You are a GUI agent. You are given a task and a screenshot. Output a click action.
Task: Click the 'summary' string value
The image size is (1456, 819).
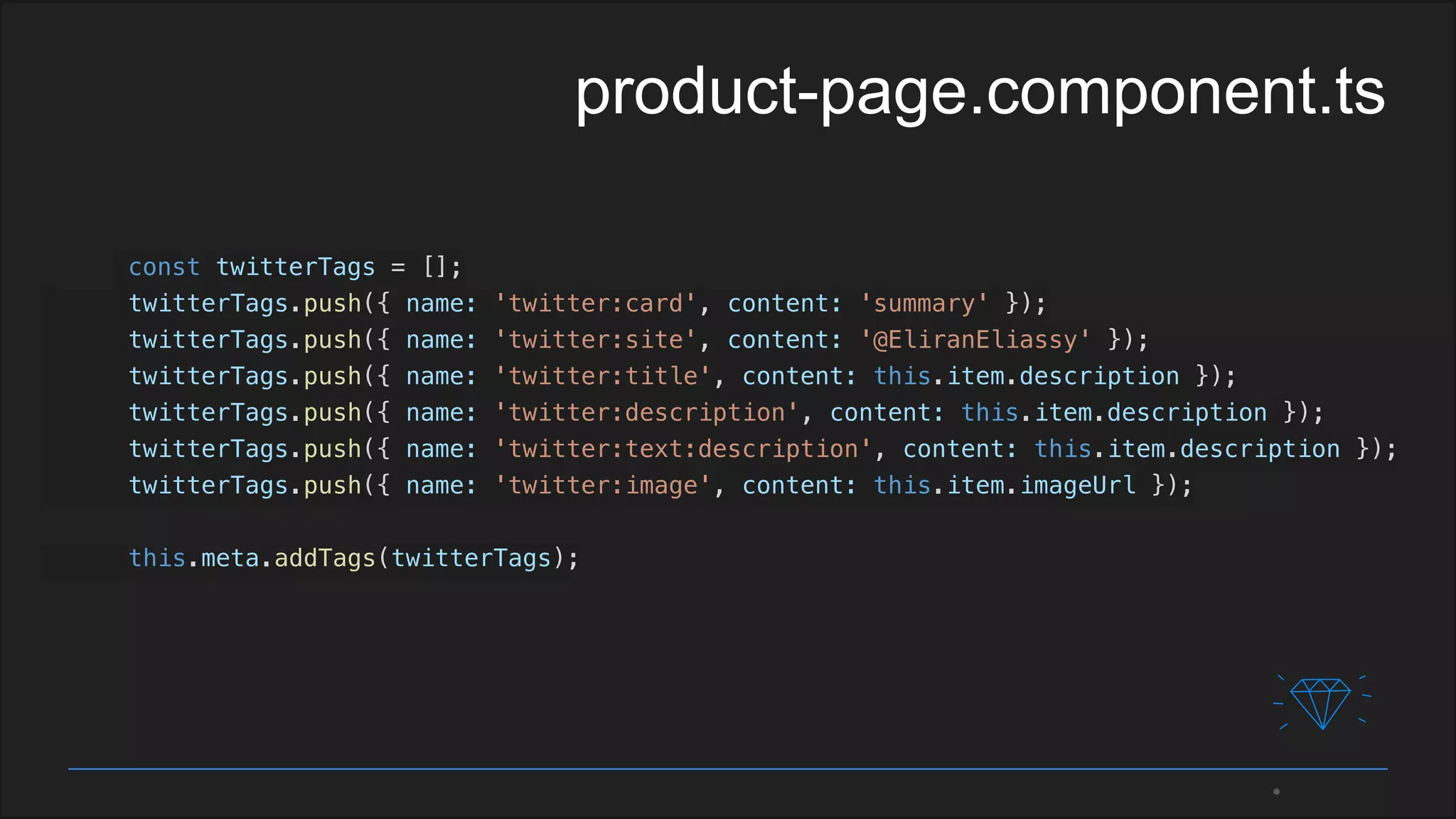click(x=924, y=304)
